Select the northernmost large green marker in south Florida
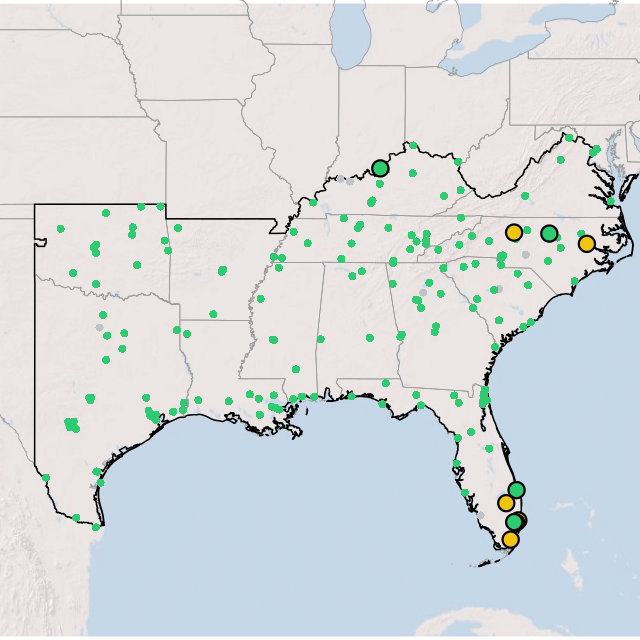The image size is (640, 640). click(516, 490)
